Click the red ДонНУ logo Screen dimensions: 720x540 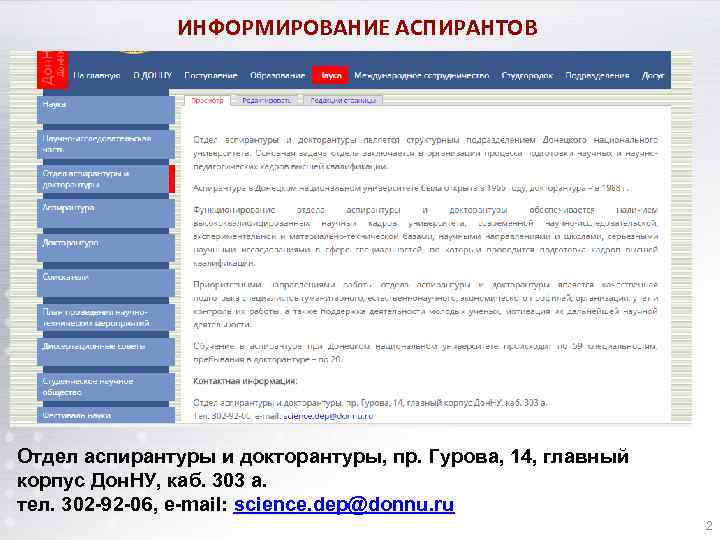pos(52,69)
